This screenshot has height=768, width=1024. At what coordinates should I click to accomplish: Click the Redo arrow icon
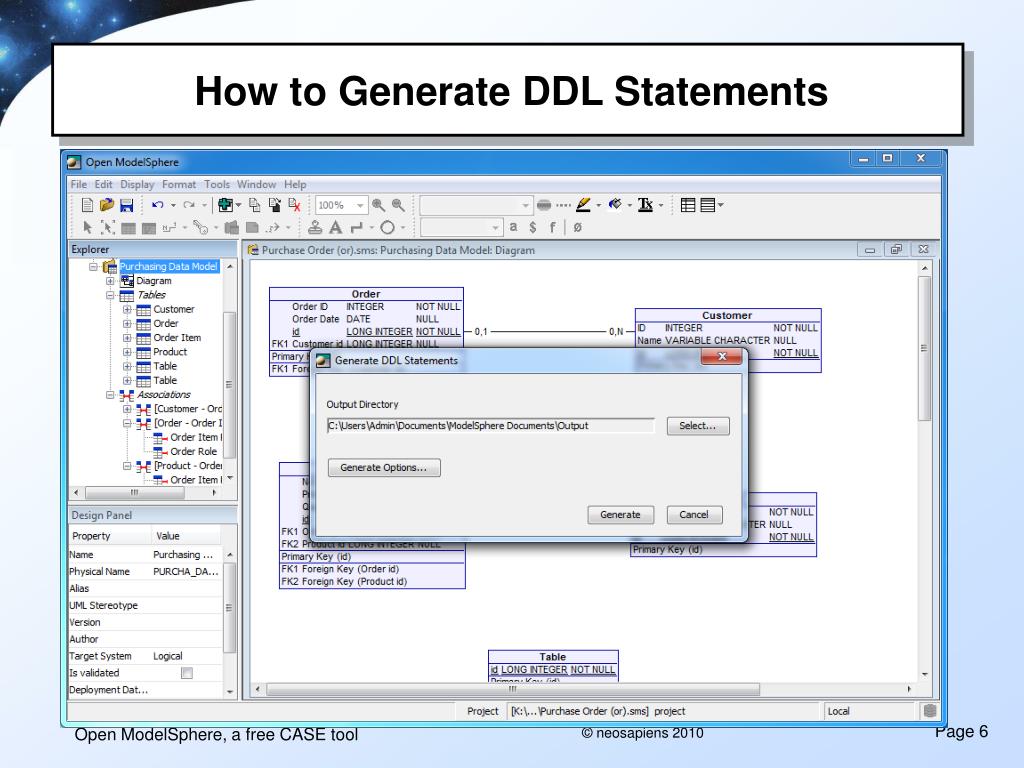(x=189, y=205)
